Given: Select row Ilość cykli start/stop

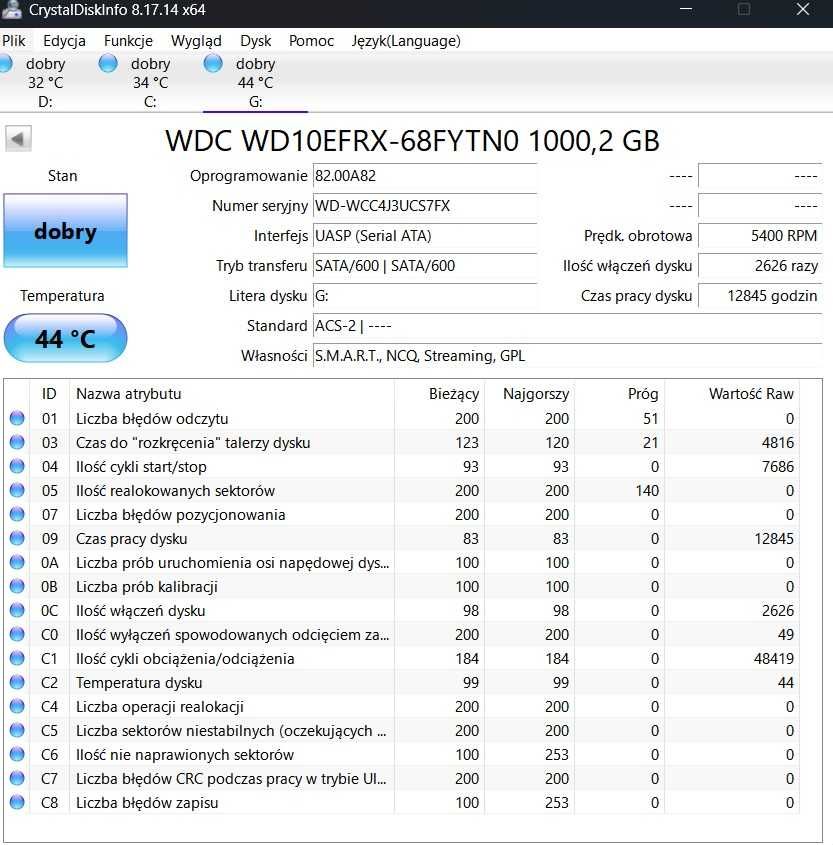Looking at the screenshot, I should coord(402,467).
